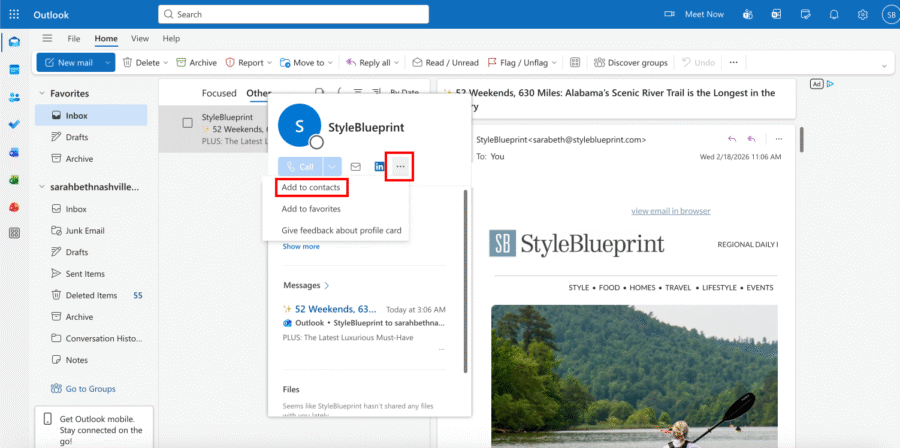Open the Help ribbon tab

pos(171,38)
